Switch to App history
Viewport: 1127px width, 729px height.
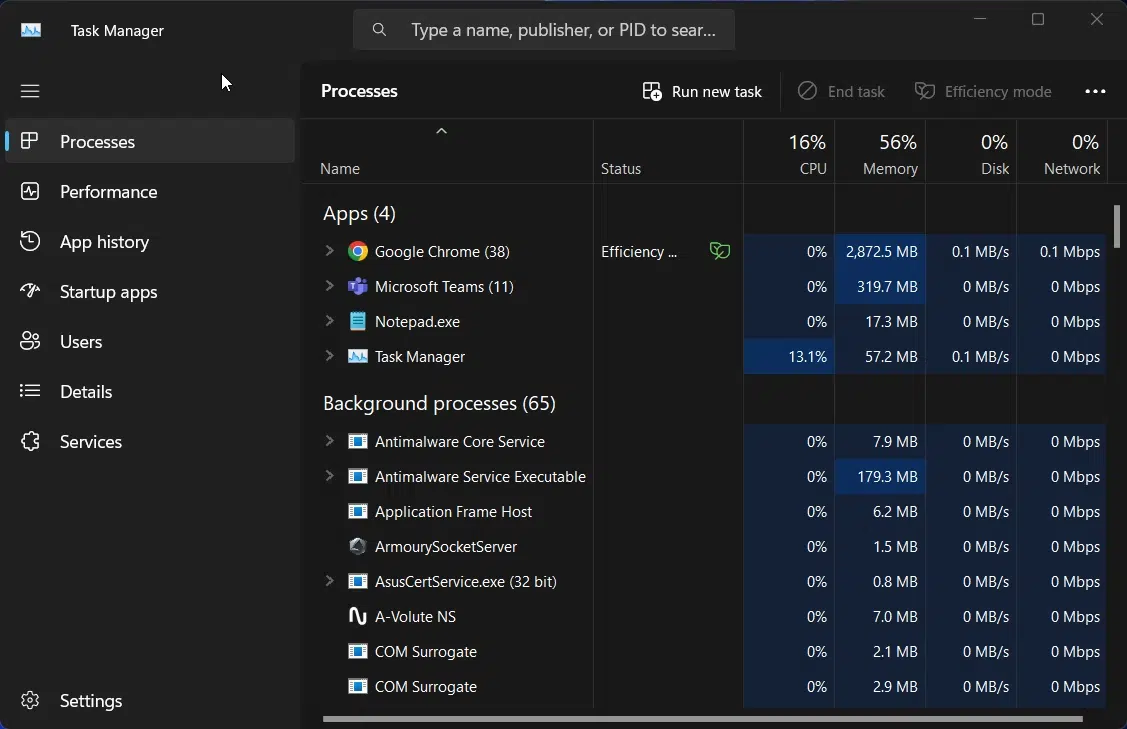click(x=104, y=242)
